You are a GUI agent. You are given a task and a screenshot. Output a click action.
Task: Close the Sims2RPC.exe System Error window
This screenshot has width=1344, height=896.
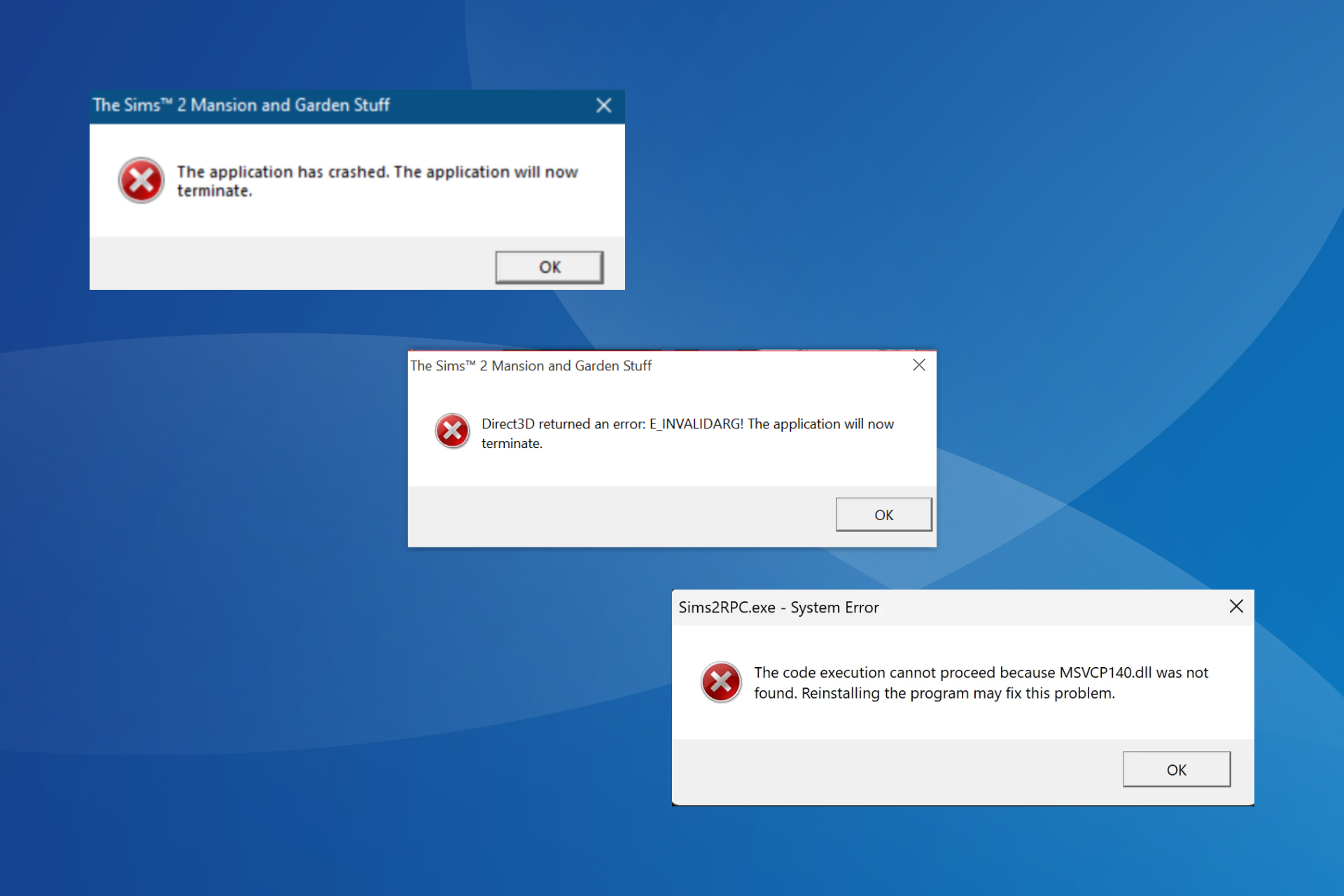tap(1236, 606)
